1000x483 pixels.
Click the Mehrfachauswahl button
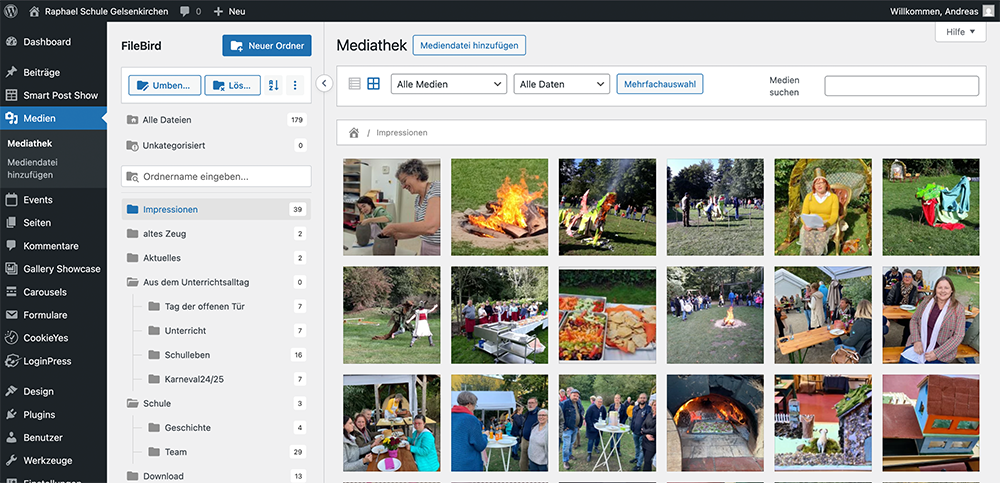click(x=659, y=84)
